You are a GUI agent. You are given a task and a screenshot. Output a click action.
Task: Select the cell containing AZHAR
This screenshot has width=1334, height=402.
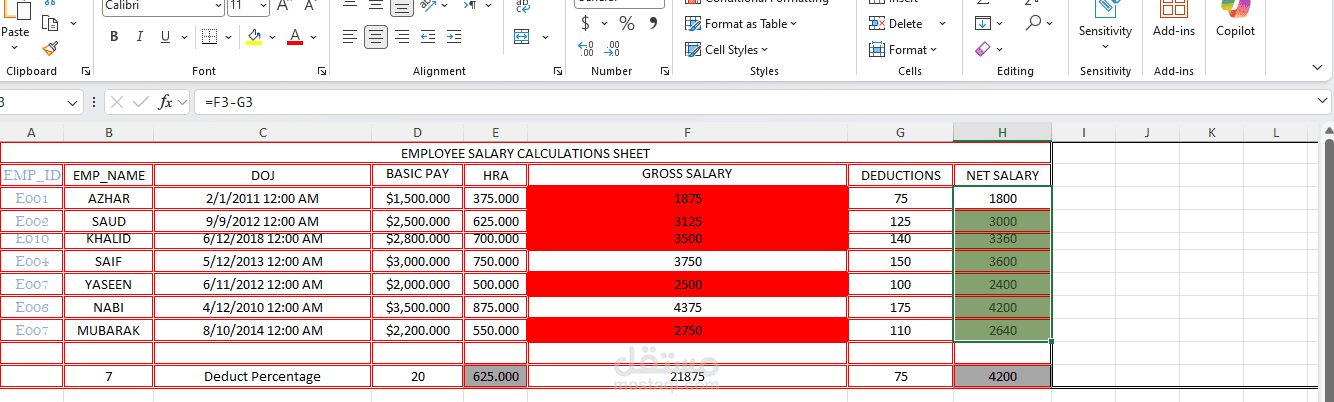coord(109,198)
